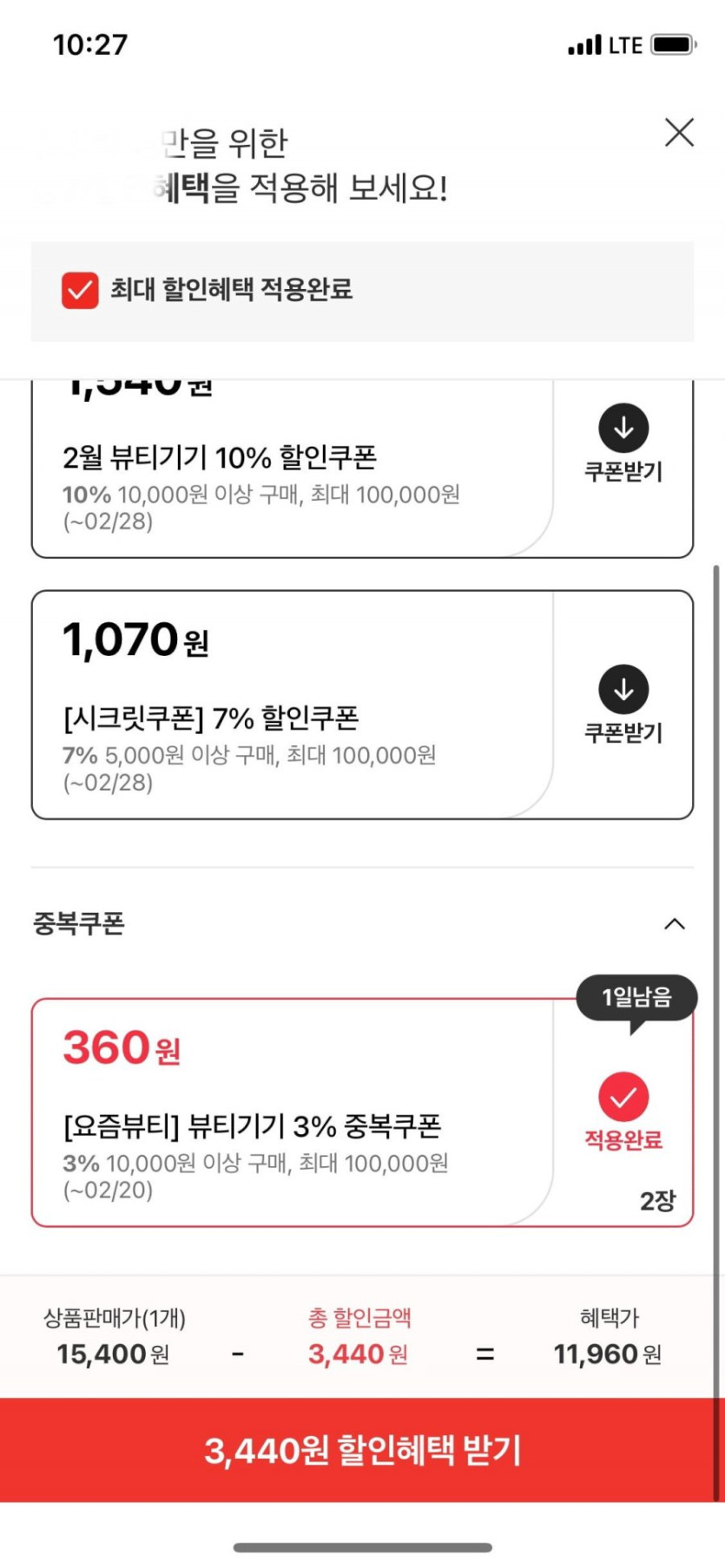Image resolution: width=725 pixels, height=1568 pixels.
Task: Open the [요즘뷰티] 뷰티기기 3% 중복쿠폰 title
Action: (x=252, y=1126)
